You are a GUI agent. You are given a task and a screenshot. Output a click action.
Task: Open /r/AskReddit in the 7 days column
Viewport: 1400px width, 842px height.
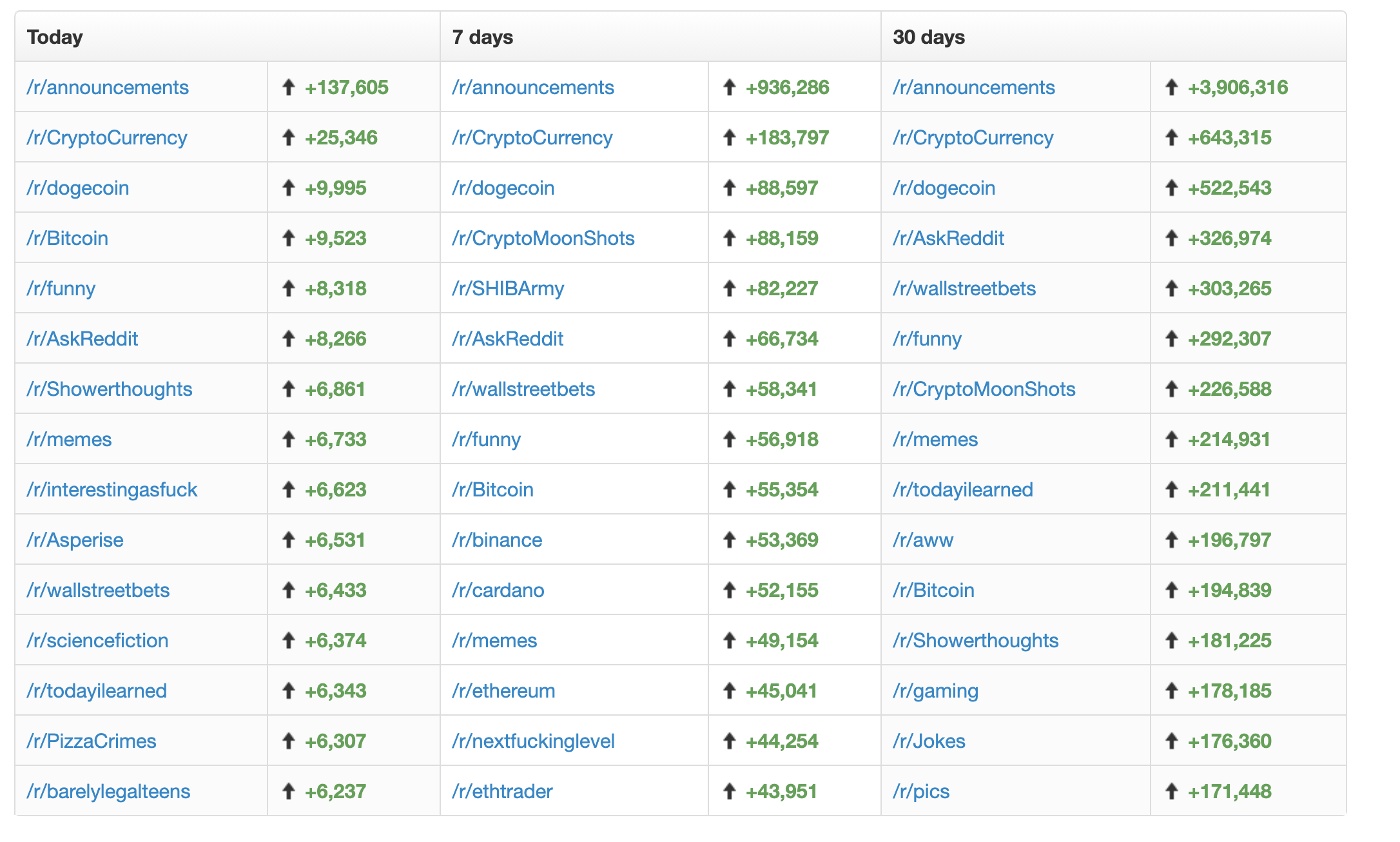508,338
